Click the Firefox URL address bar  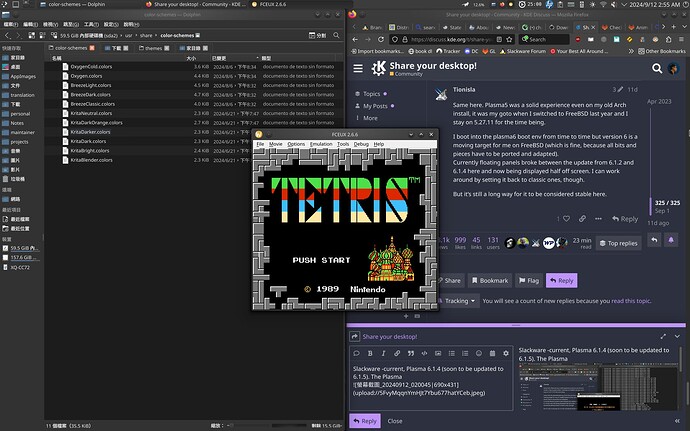(x=451, y=39)
